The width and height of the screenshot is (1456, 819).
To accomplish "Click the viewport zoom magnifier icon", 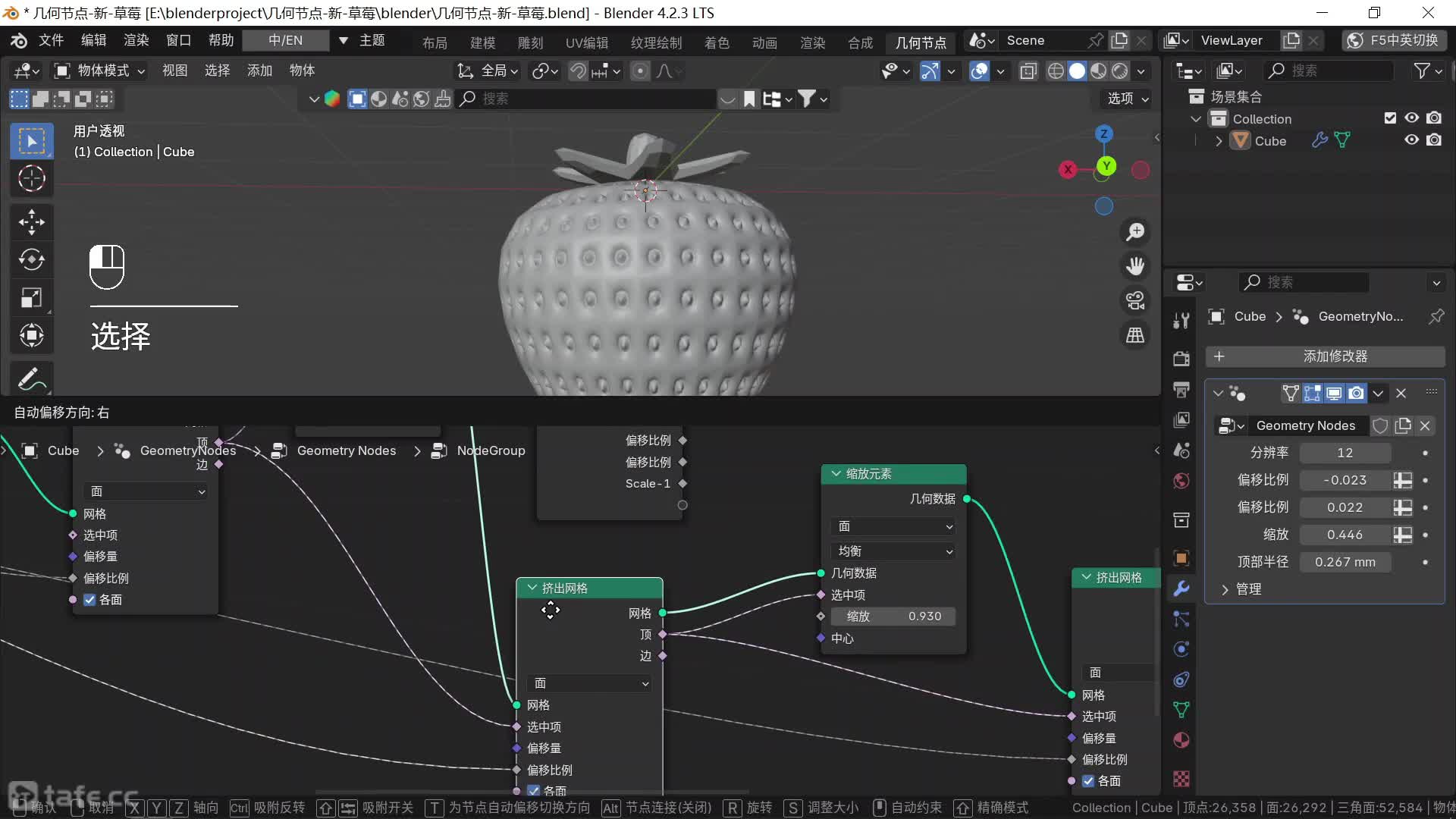I will coord(1135,231).
